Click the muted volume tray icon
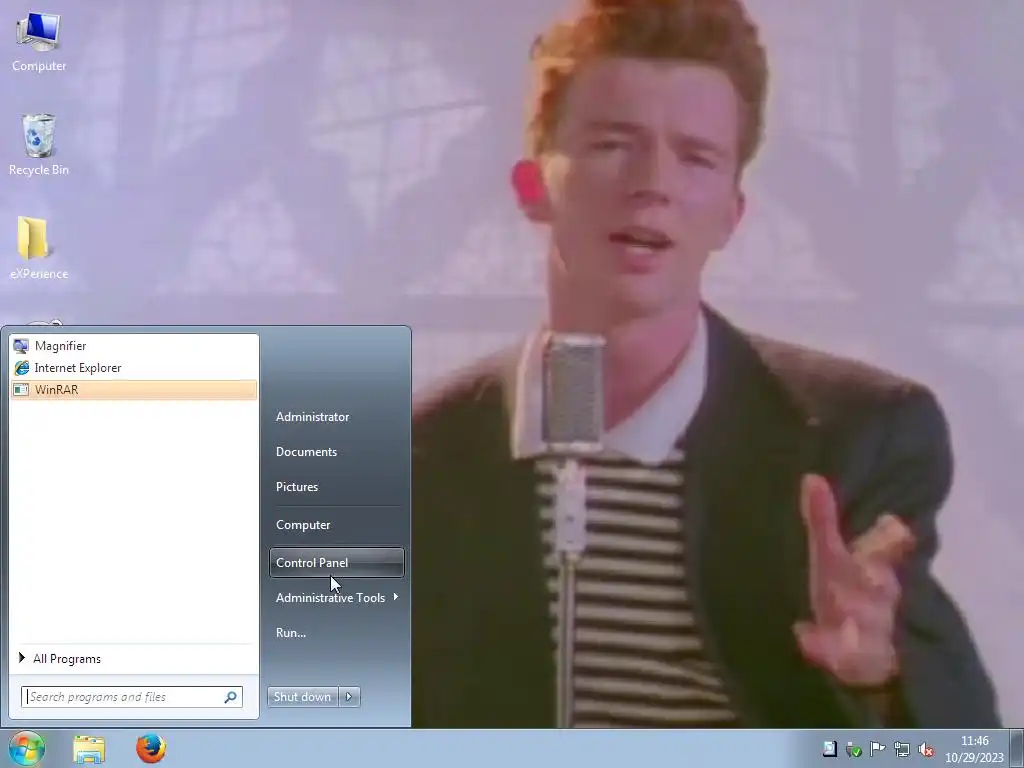Image resolution: width=1024 pixels, height=768 pixels. pyautogui.click(x=925, y=750)
